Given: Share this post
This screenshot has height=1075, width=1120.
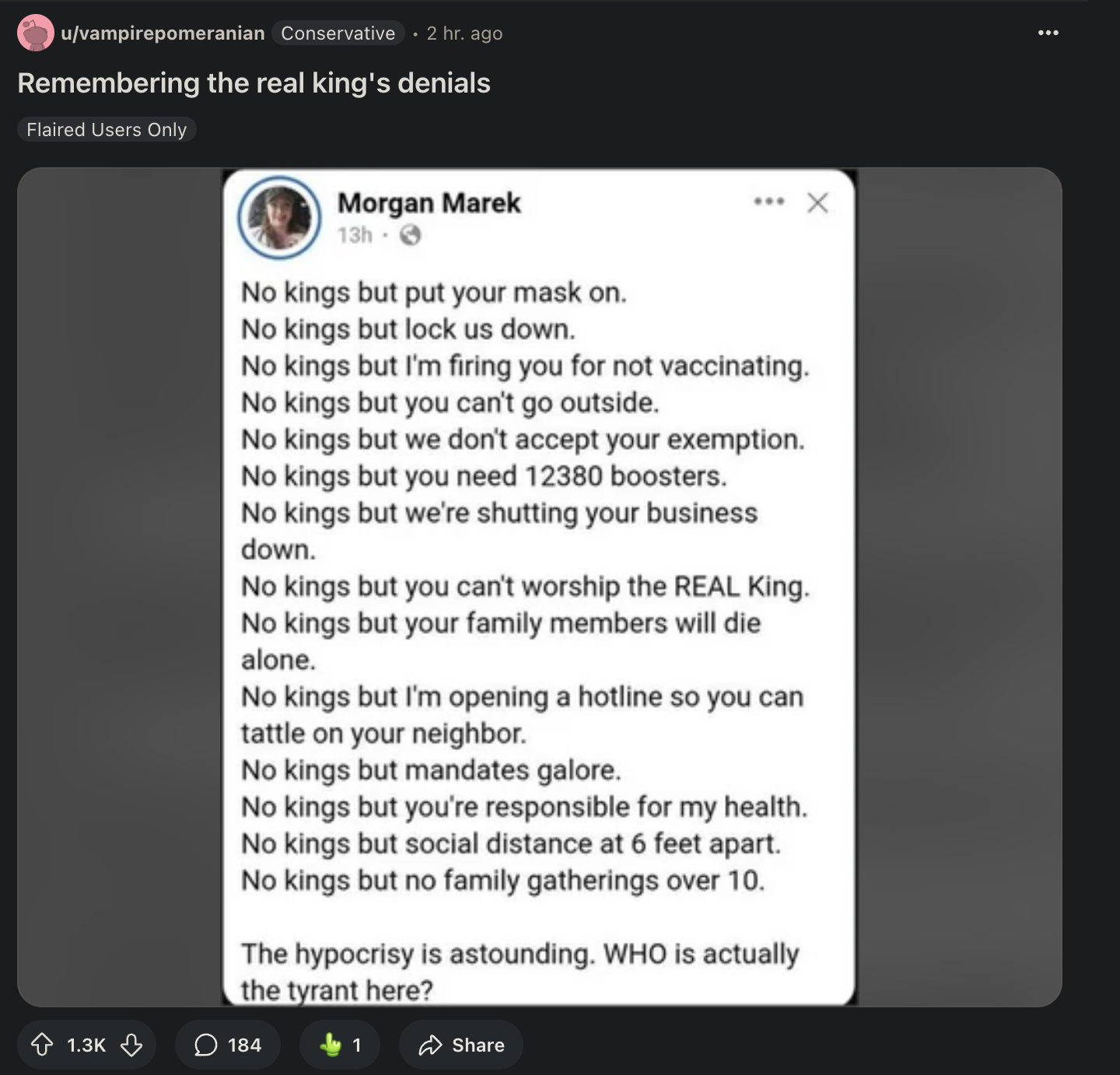Looking at the screenshot, I should point(461,1045).
